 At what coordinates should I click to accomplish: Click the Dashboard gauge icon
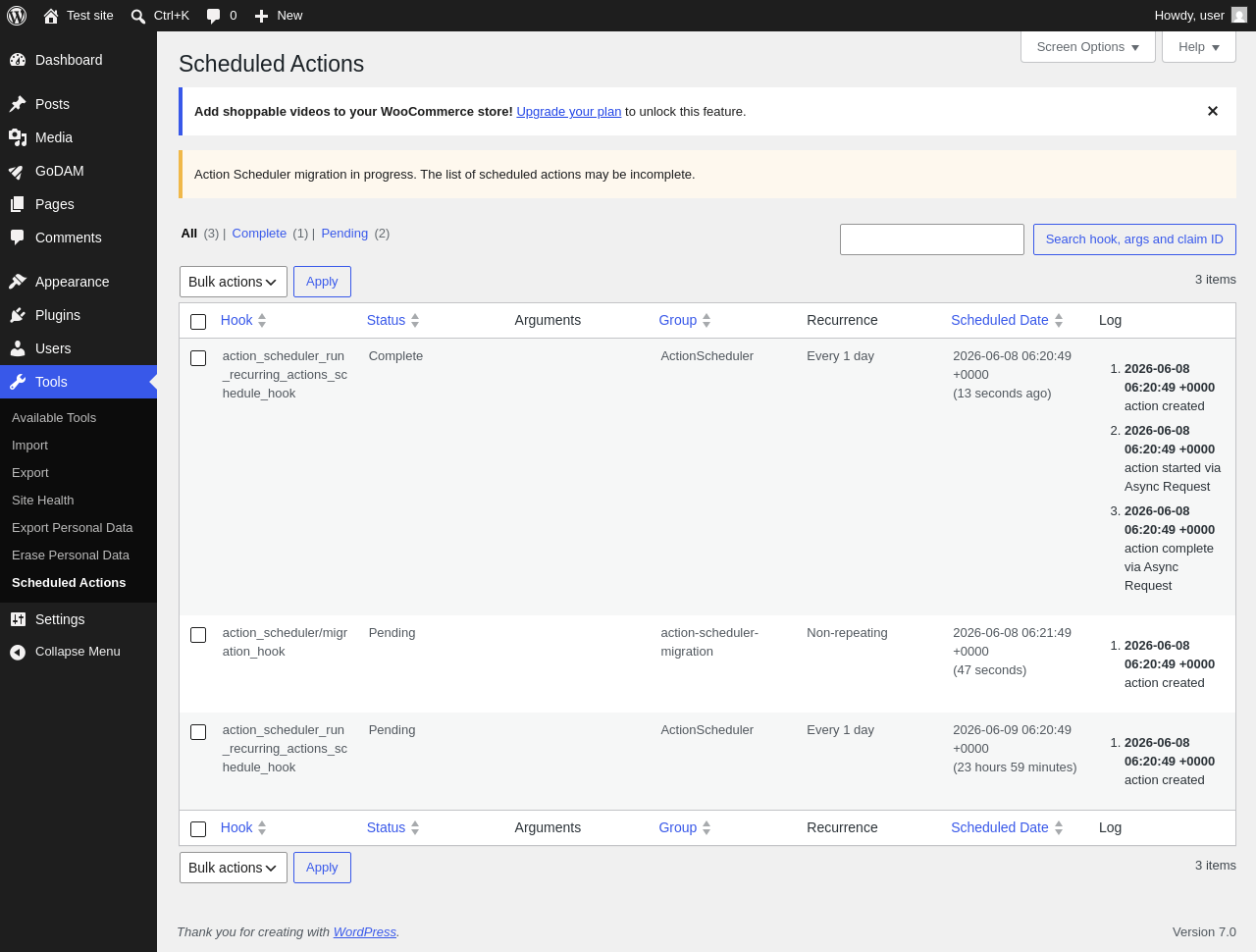(x=18, y=60)
